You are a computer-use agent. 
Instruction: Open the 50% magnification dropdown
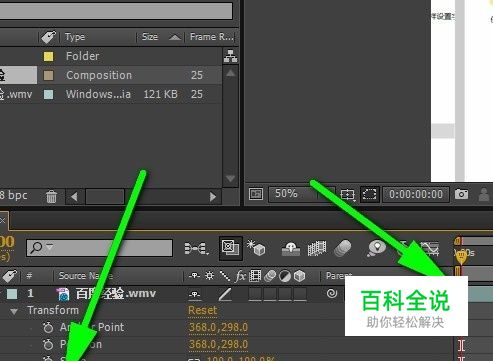302,194
